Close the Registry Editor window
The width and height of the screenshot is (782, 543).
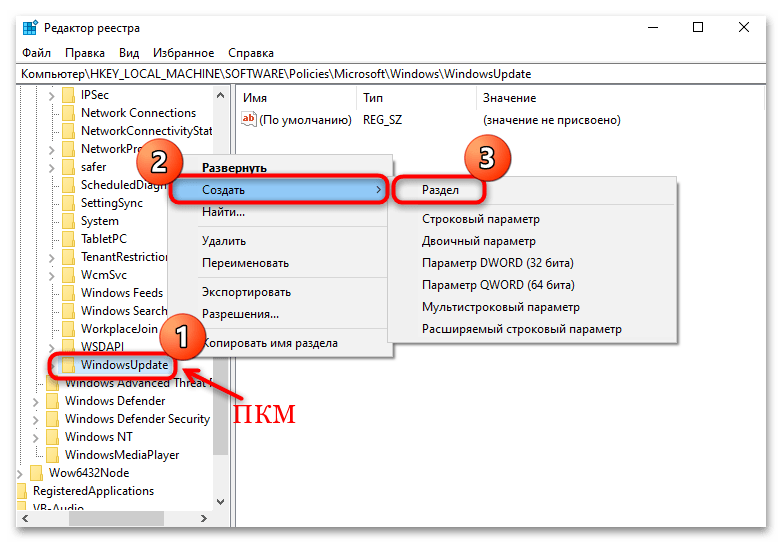tap(744, 27)
